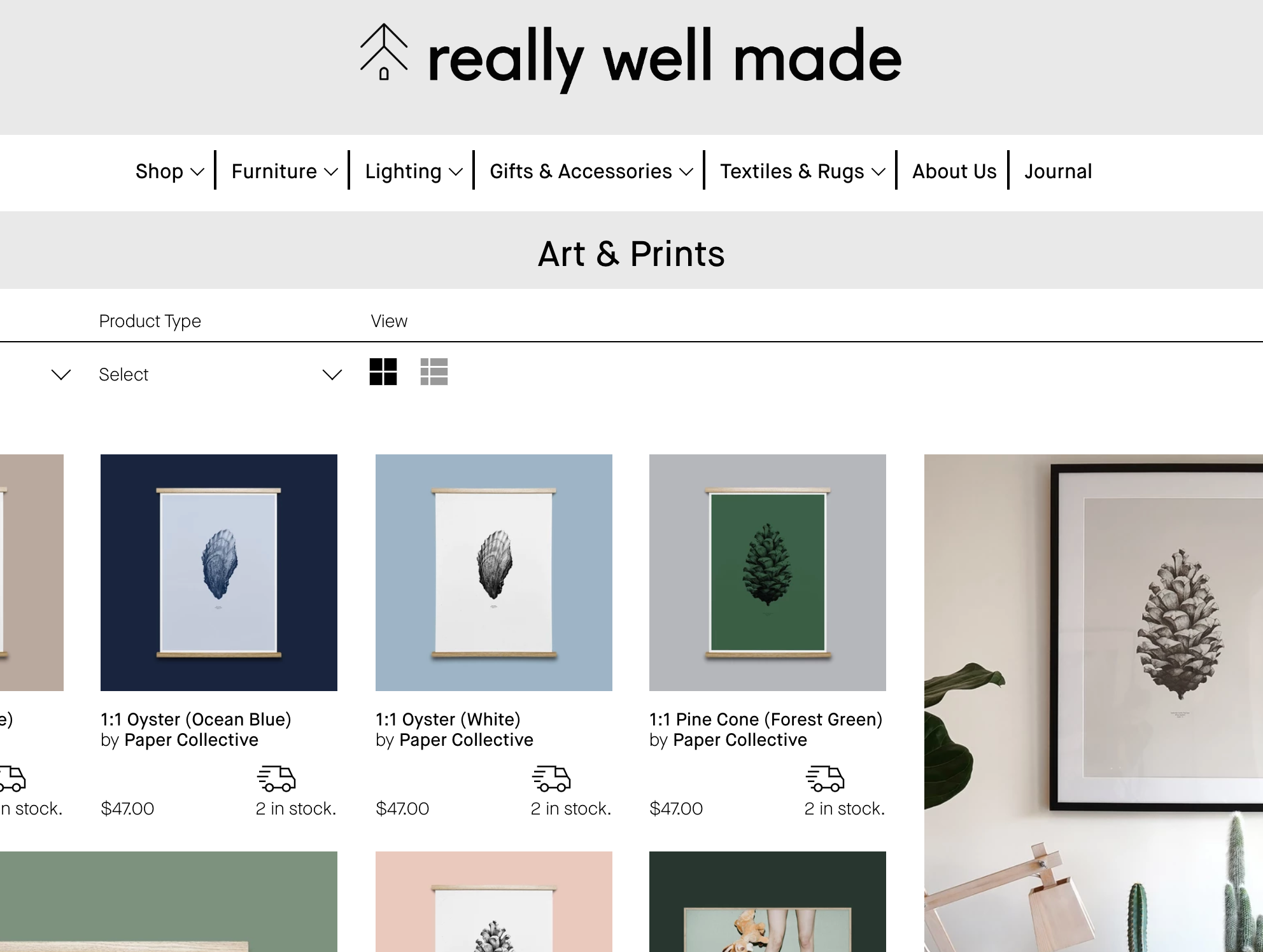Click the 1:1 Oyster (White) title link
The image size is (1263, 952).
[x=448, y=719]
